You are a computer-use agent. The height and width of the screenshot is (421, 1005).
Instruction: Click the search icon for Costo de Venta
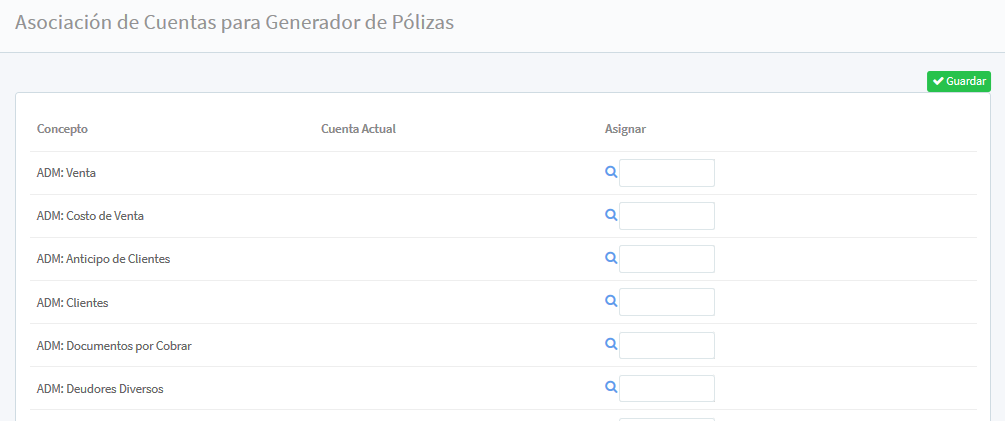[611, 215]
